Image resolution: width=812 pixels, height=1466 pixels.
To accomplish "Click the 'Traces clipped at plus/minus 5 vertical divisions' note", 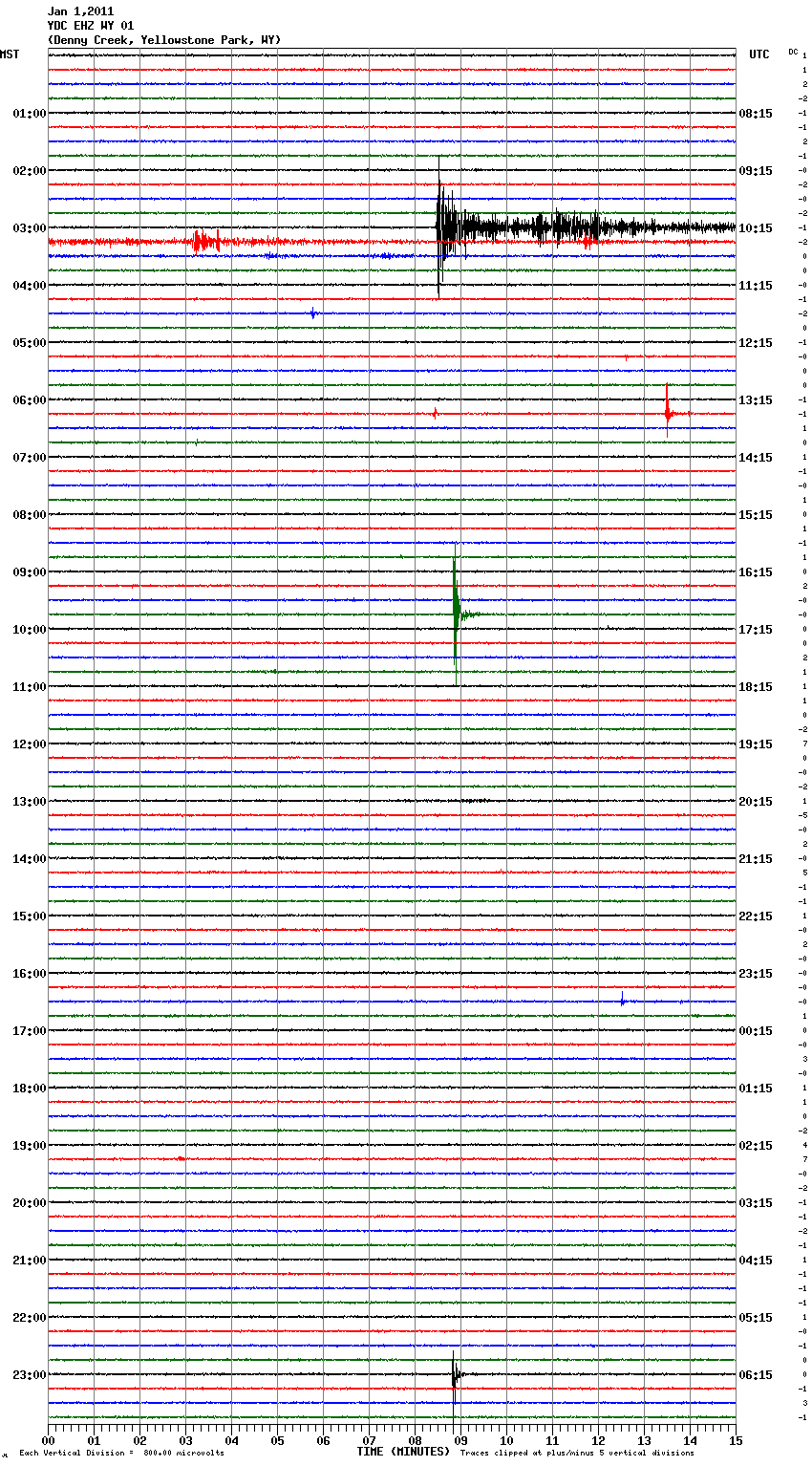I will point(577,1454).
